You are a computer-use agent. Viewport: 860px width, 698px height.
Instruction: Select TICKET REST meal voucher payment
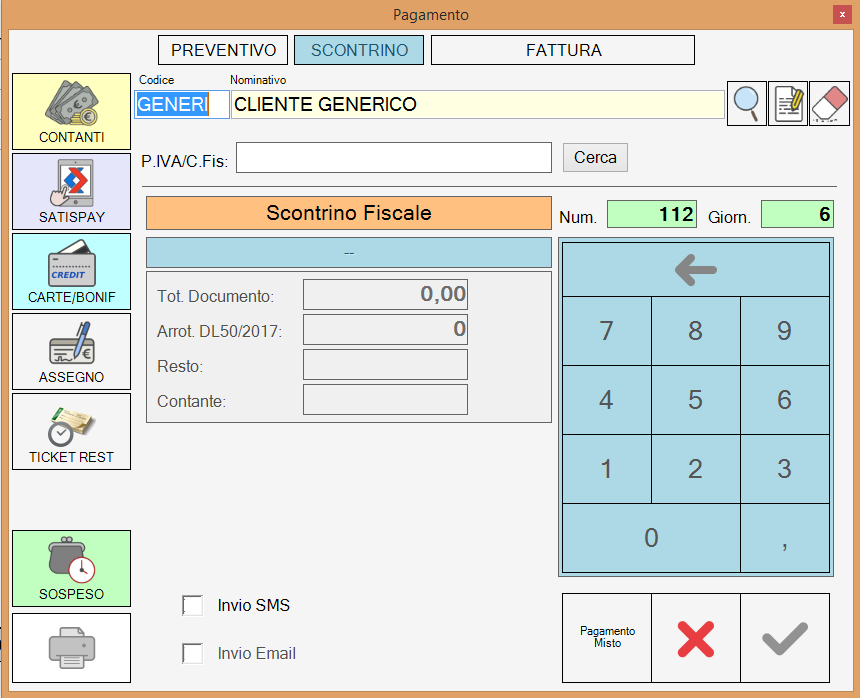click(71, 431)
